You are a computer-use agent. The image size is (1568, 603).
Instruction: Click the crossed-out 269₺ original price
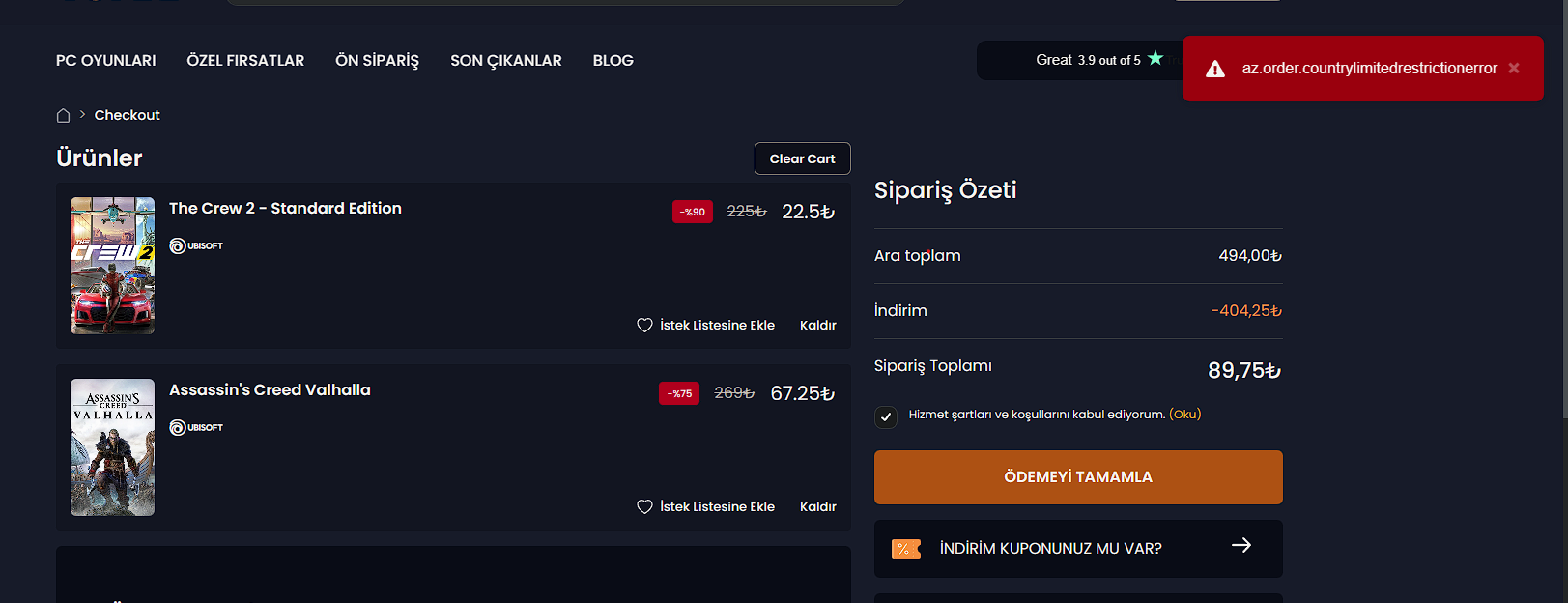tap(734, 392)
